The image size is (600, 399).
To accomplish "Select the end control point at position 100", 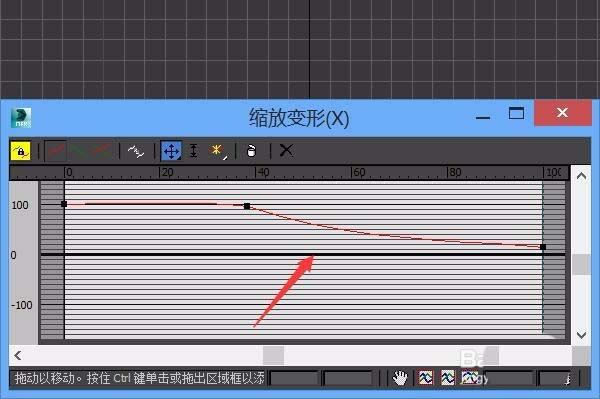I will click(x=543, y=247).
